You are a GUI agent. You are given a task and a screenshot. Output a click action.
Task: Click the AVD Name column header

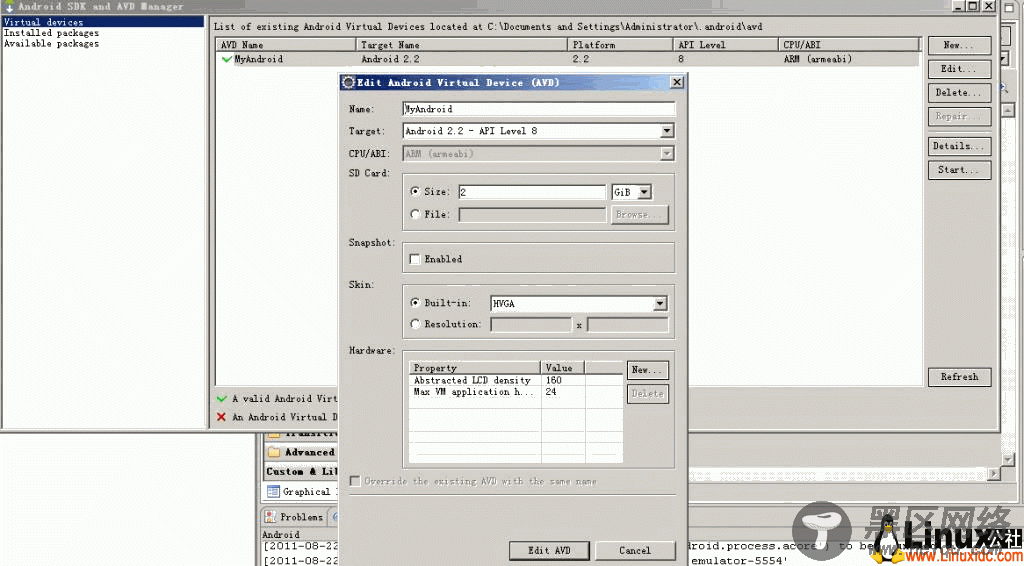click(287, 45)
